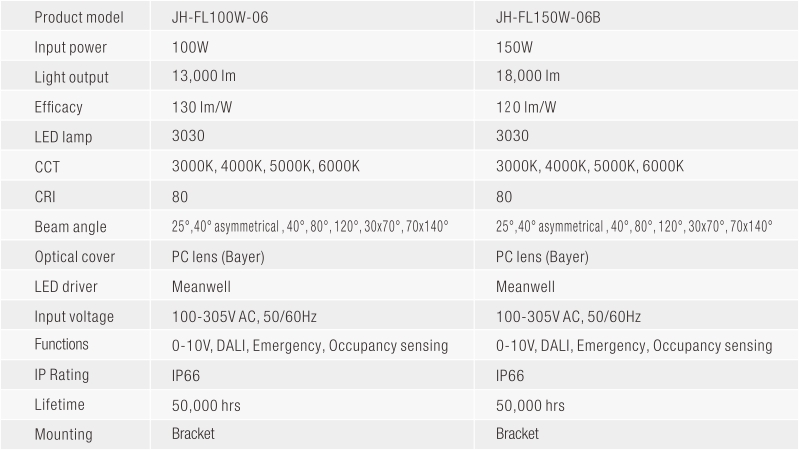Viewport: 799px width, 450px height.
Task: Click the 120 lm/W efficacy value
Action: 527,107
